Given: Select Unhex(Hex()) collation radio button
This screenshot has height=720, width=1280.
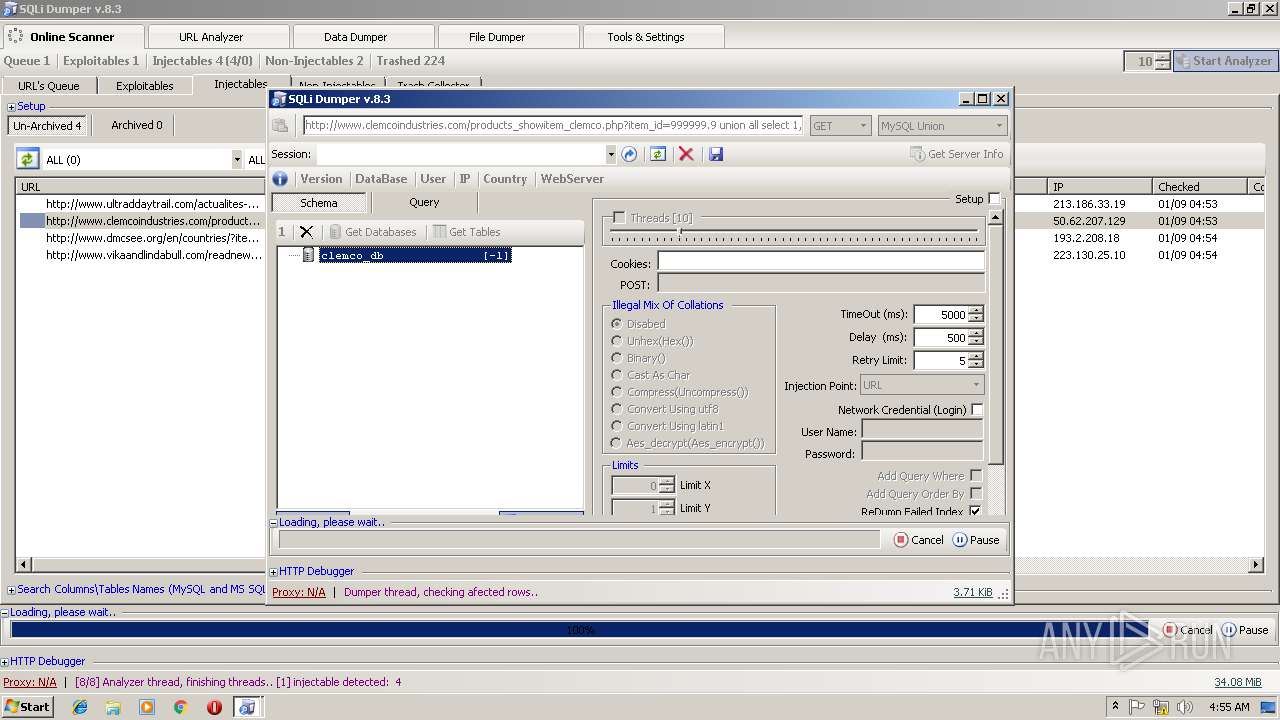Looking at the screenshot, I should 616,341.
